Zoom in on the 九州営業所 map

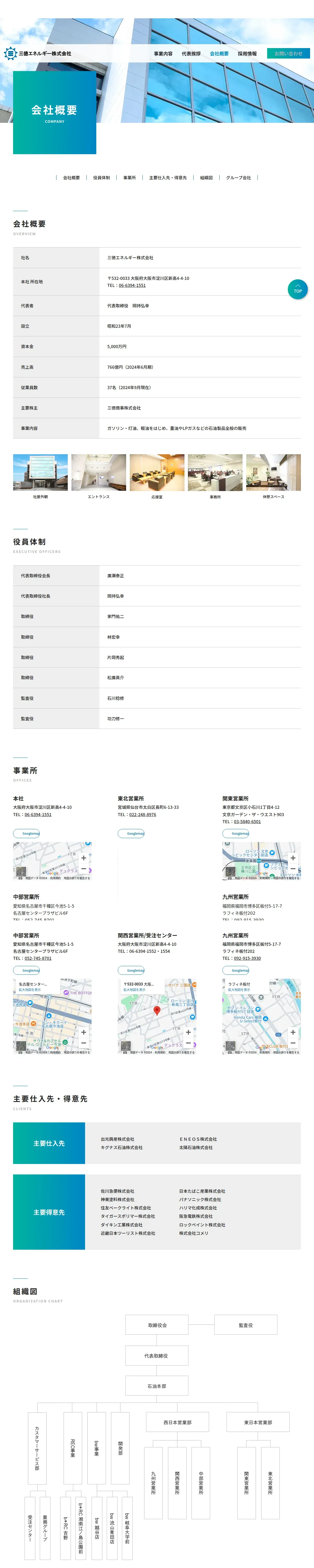coord(293,1032)
